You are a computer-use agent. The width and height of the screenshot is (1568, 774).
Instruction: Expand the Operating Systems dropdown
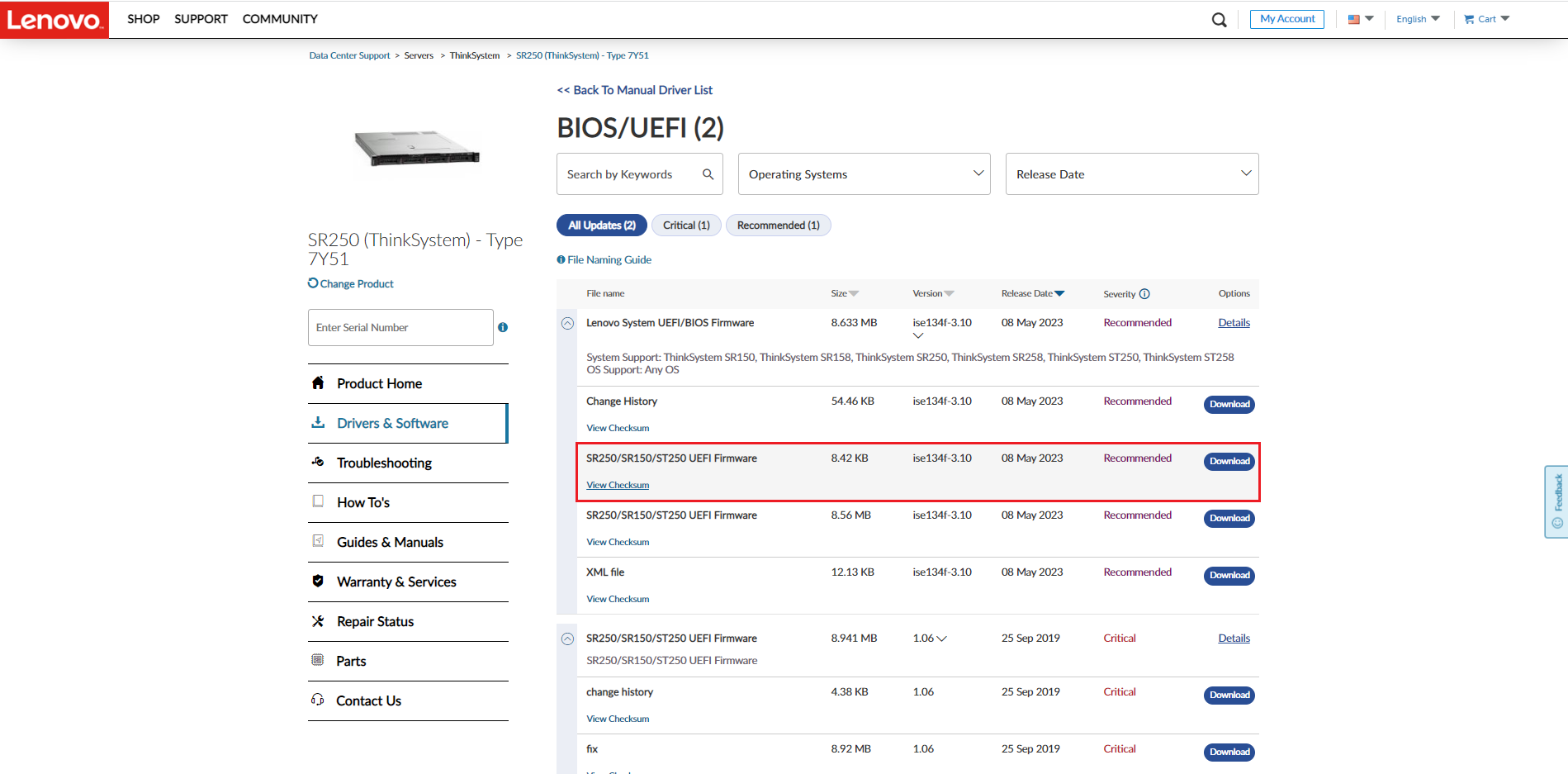[864, 174]
